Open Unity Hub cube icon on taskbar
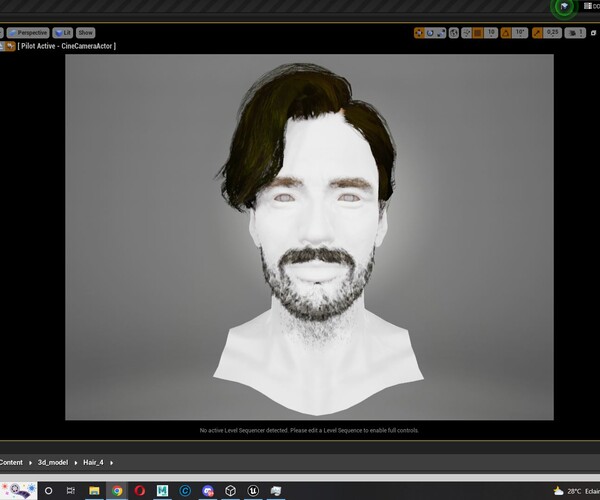 [x=230, y=490]
